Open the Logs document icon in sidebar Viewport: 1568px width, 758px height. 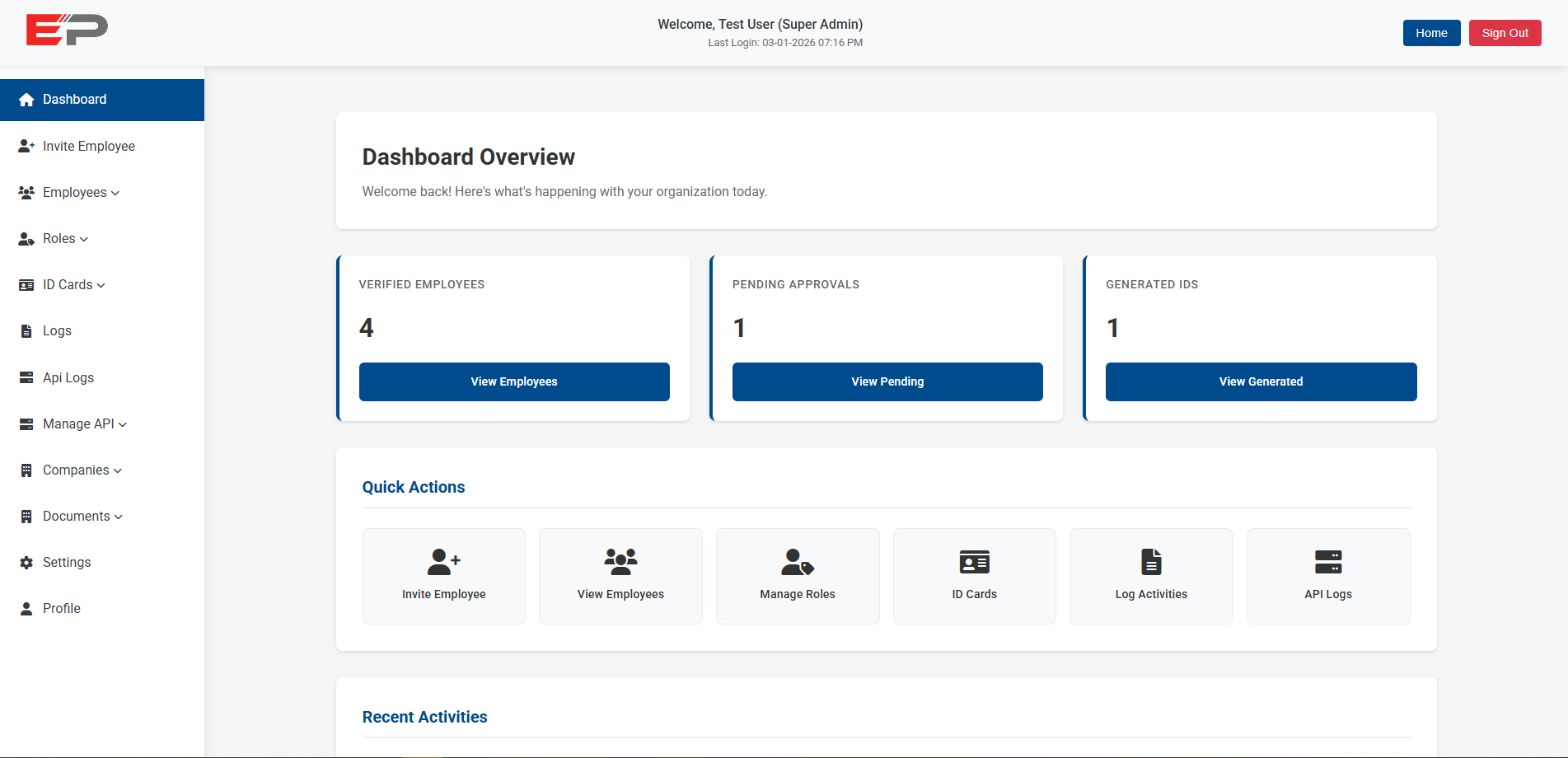click(x=26, y=330)
